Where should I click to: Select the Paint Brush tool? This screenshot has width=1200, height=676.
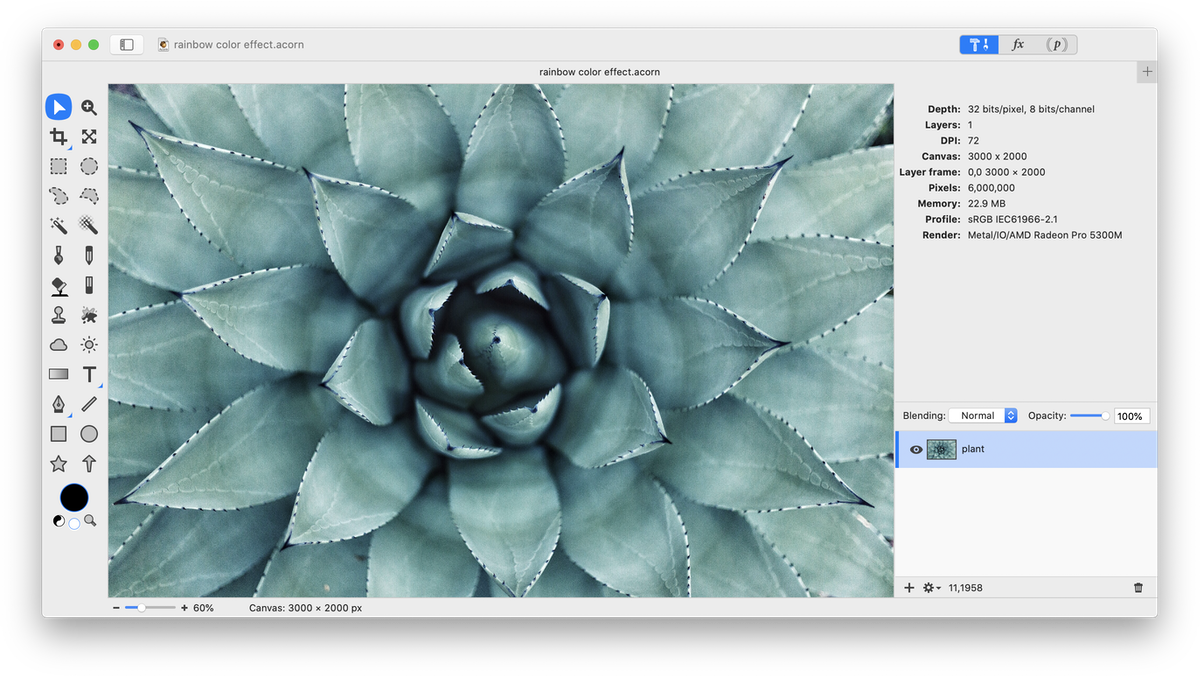pyautogui.click(x=59, y=256)
